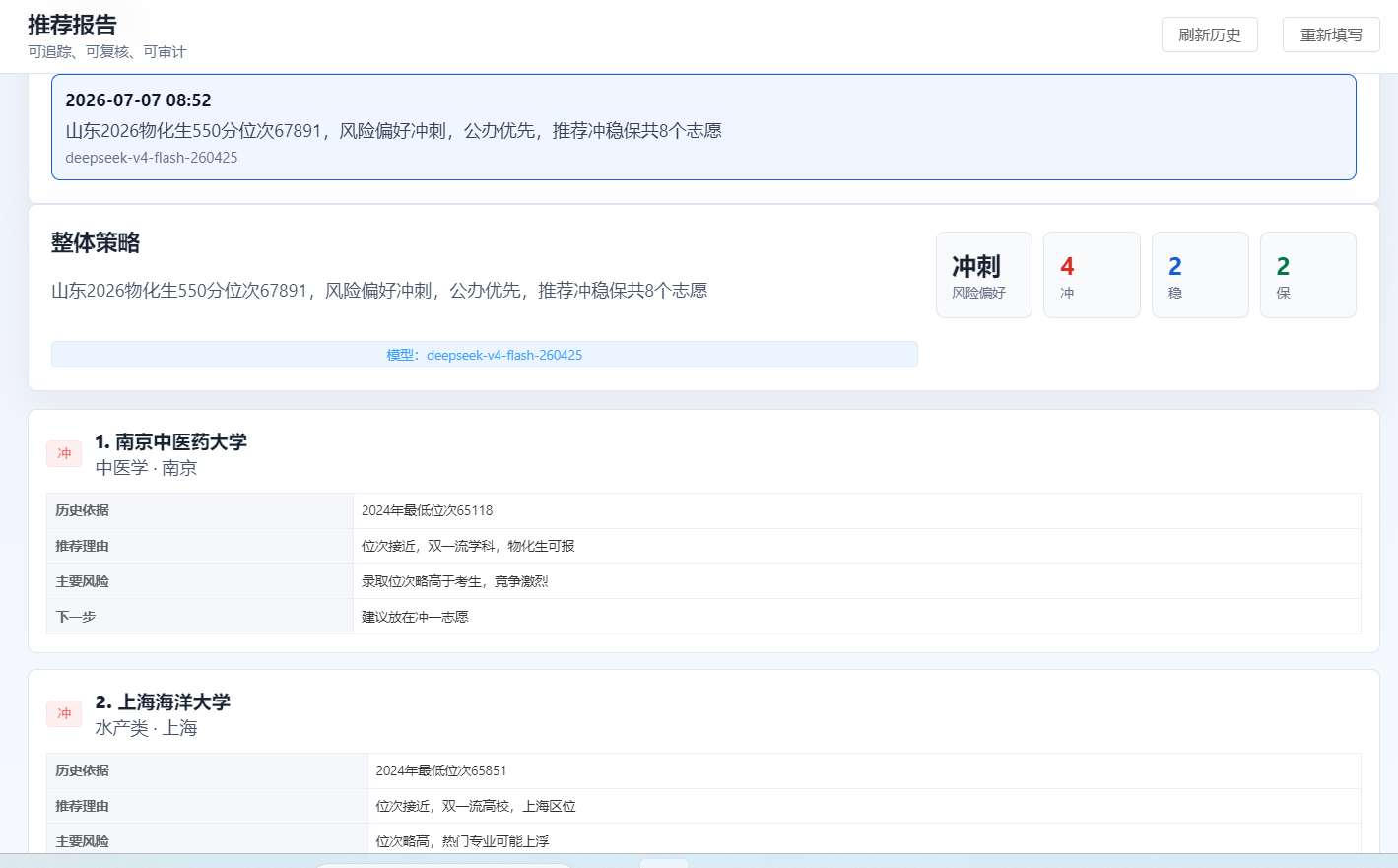Click 历史依据 label in 上海海洋大学 card

pos(83,770)
